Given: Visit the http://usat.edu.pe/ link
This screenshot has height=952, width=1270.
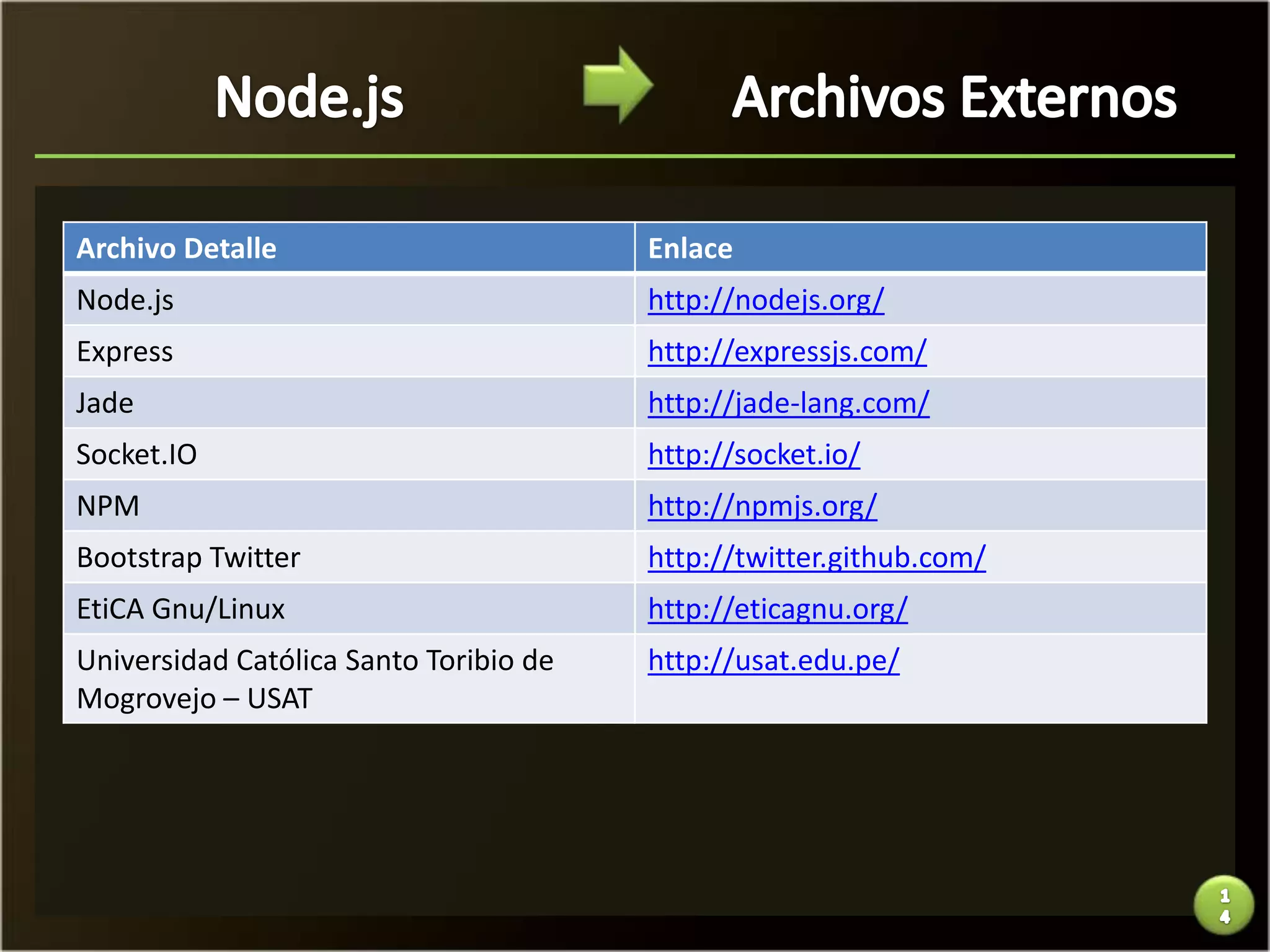Looking at the screenshot, I should coord(773,660).
